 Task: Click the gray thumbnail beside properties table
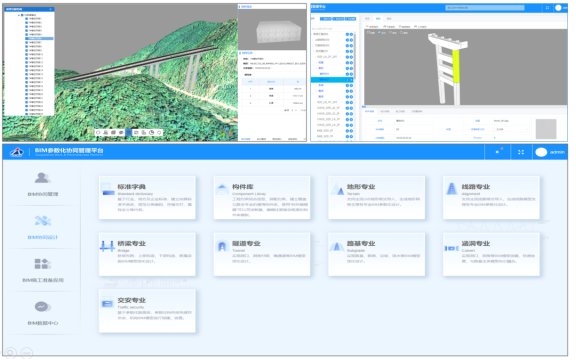pyautogui.click(x=546, y=129)
